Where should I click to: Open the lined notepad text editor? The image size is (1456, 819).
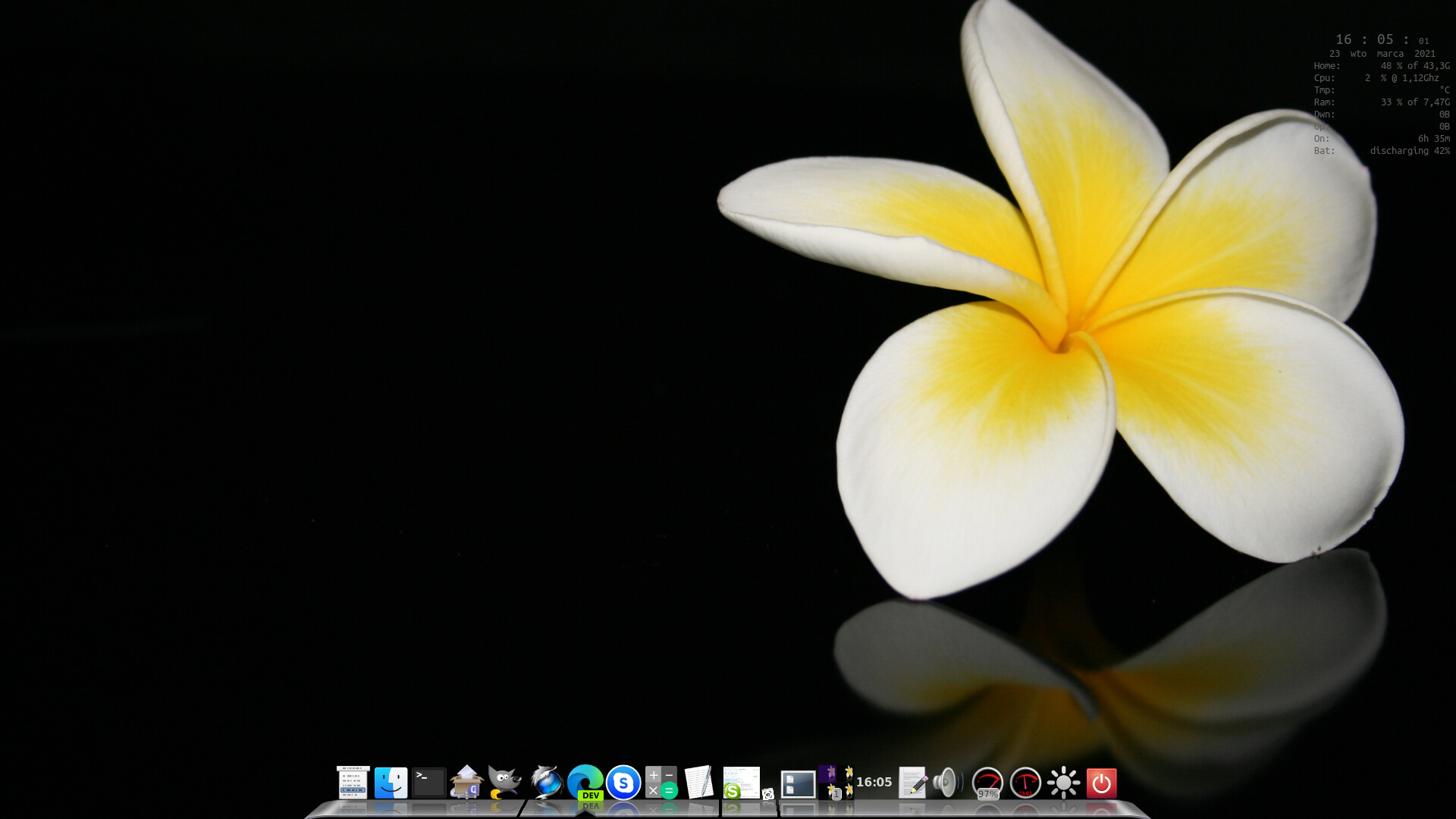[699, 782]
